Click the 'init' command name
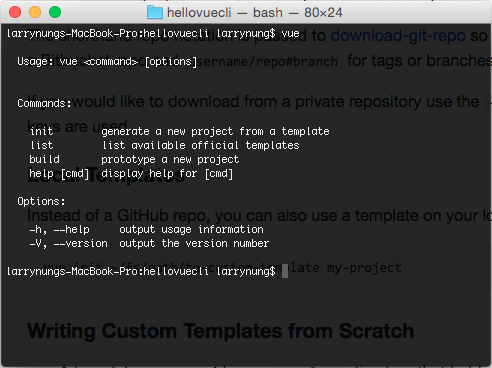 tap(41, 131)
